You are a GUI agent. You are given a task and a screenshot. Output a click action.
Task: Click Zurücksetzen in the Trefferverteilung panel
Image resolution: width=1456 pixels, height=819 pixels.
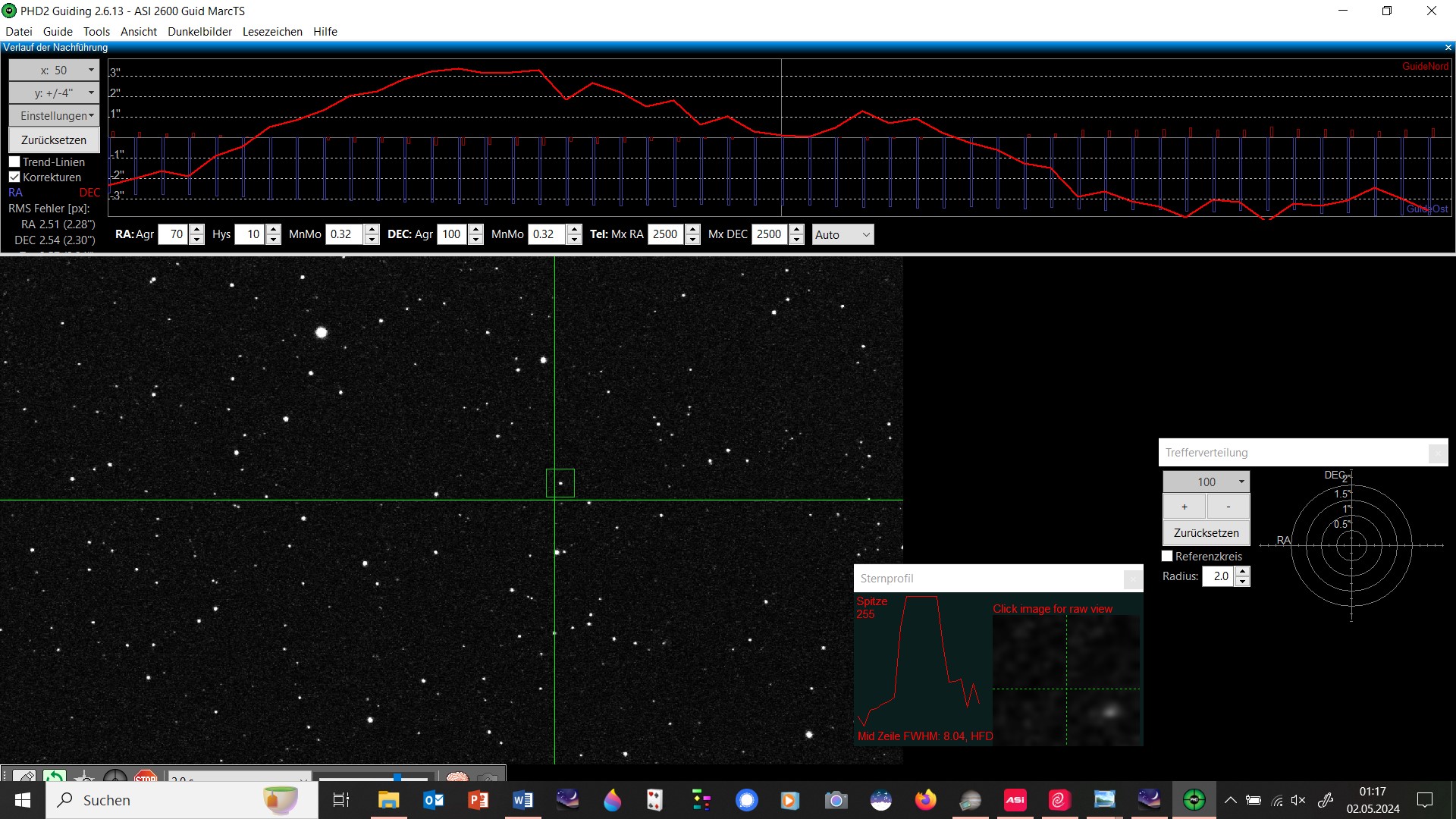coord(1206,533)
